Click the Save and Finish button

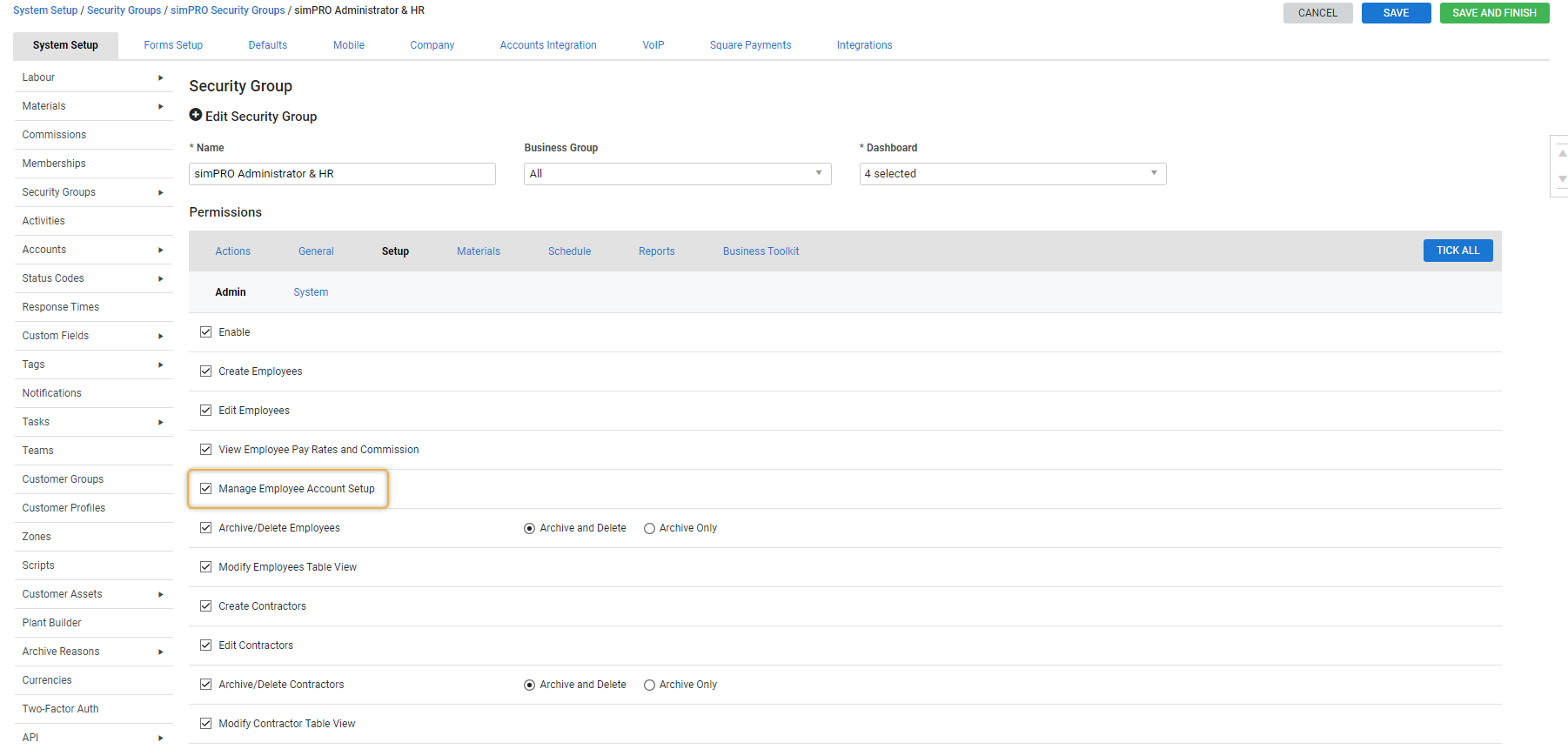[1494, 13]
